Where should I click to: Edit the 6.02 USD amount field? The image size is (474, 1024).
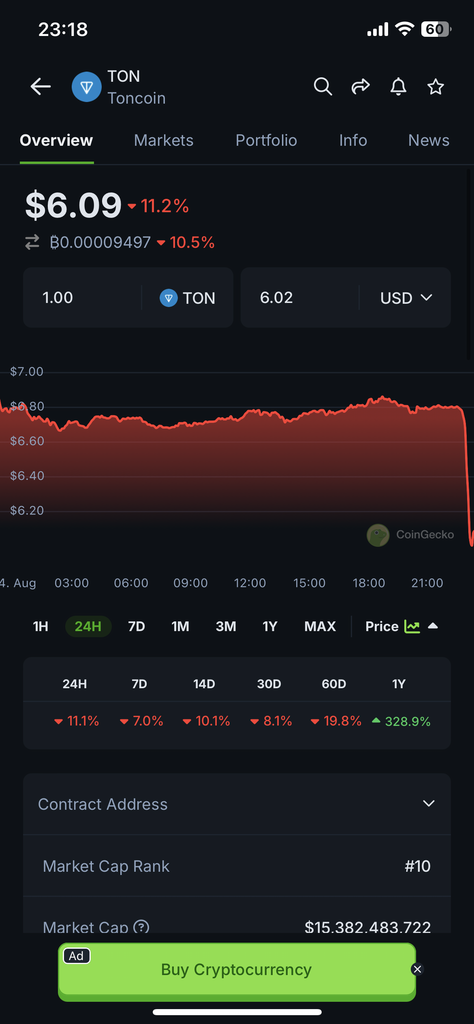coord(300,298)
